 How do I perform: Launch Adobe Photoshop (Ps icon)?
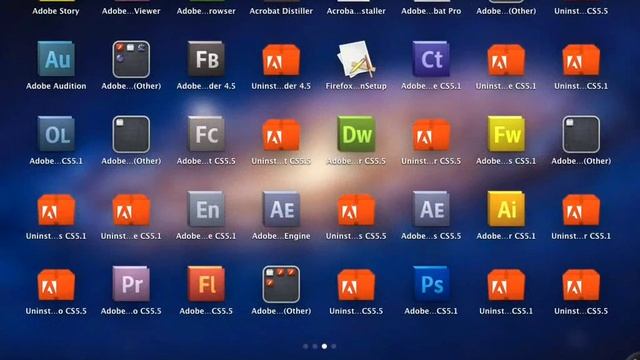431,284
